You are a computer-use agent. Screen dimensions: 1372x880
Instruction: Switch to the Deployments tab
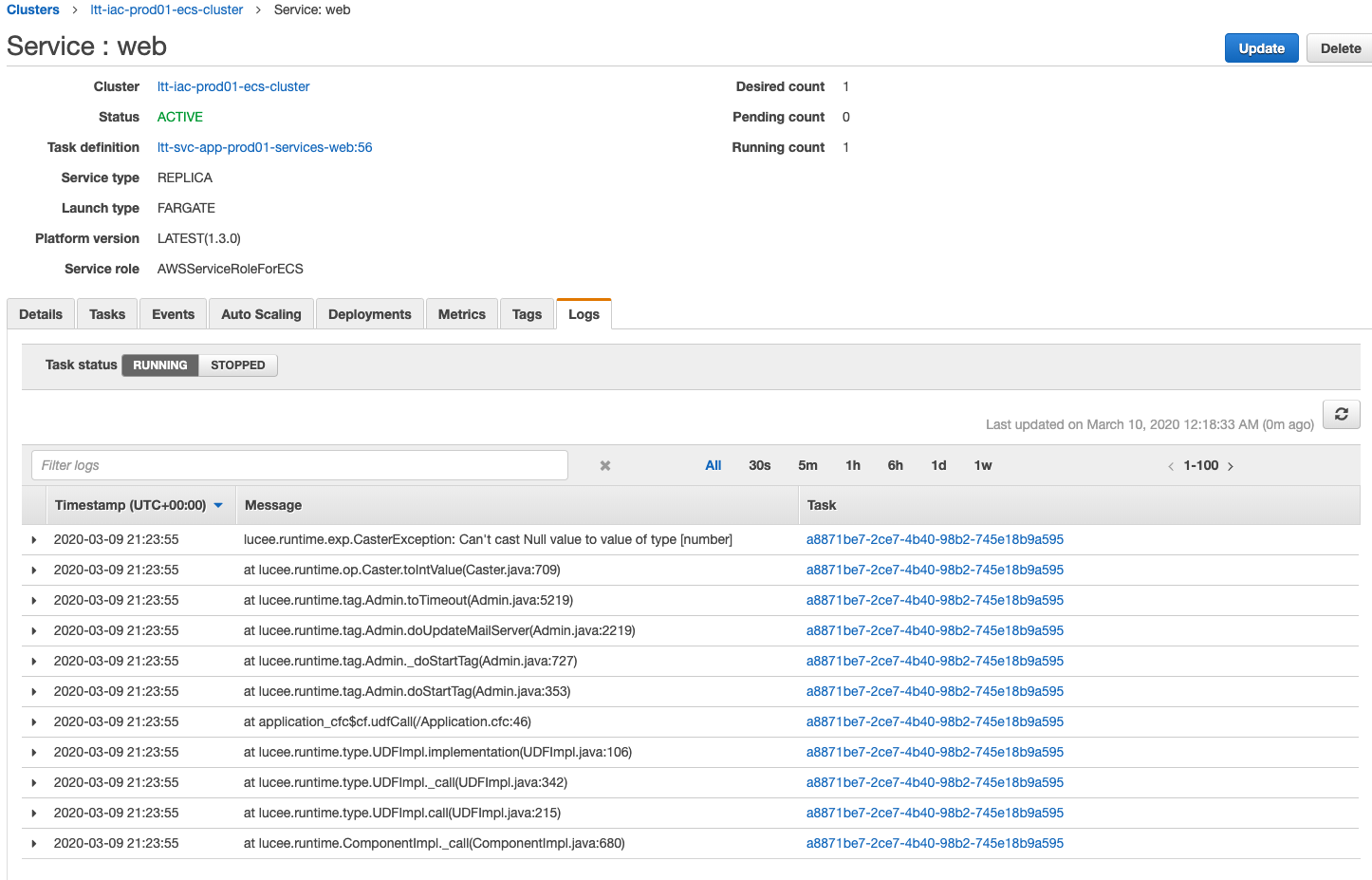[369, 314]
